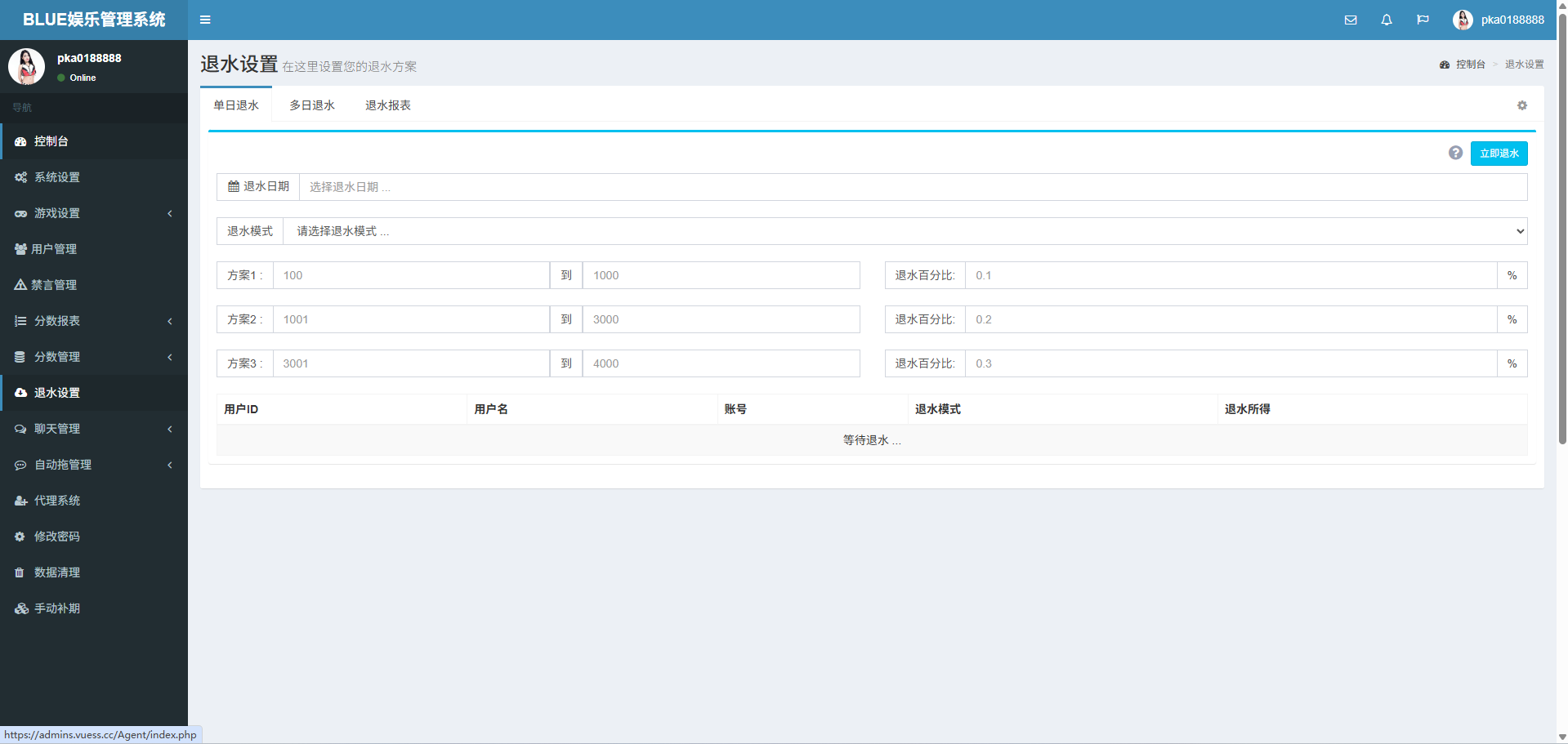
Task: Click the sidebar profile avatar picture
Action: coord(27,66)
